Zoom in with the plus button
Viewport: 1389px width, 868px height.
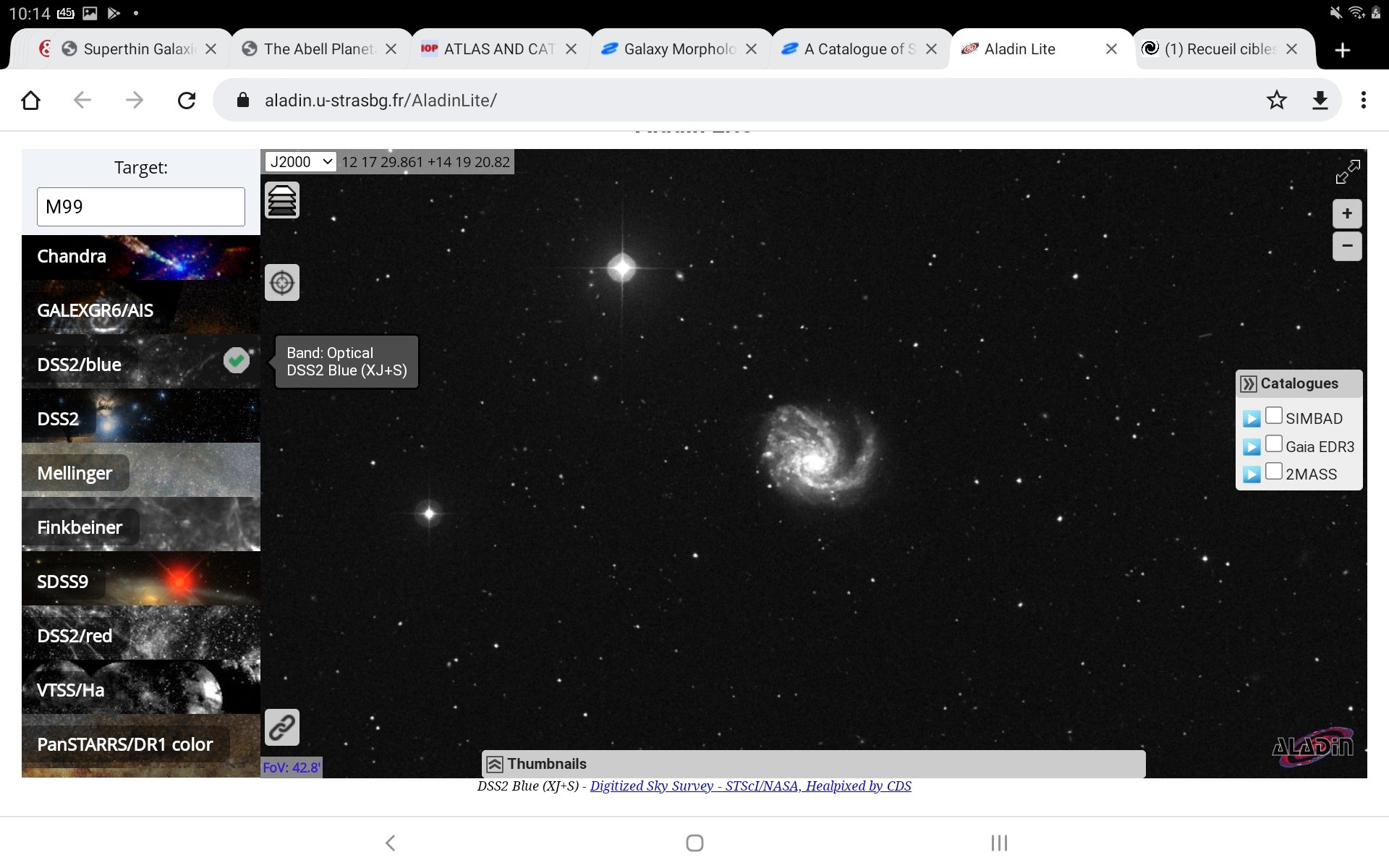(1347, 213)
